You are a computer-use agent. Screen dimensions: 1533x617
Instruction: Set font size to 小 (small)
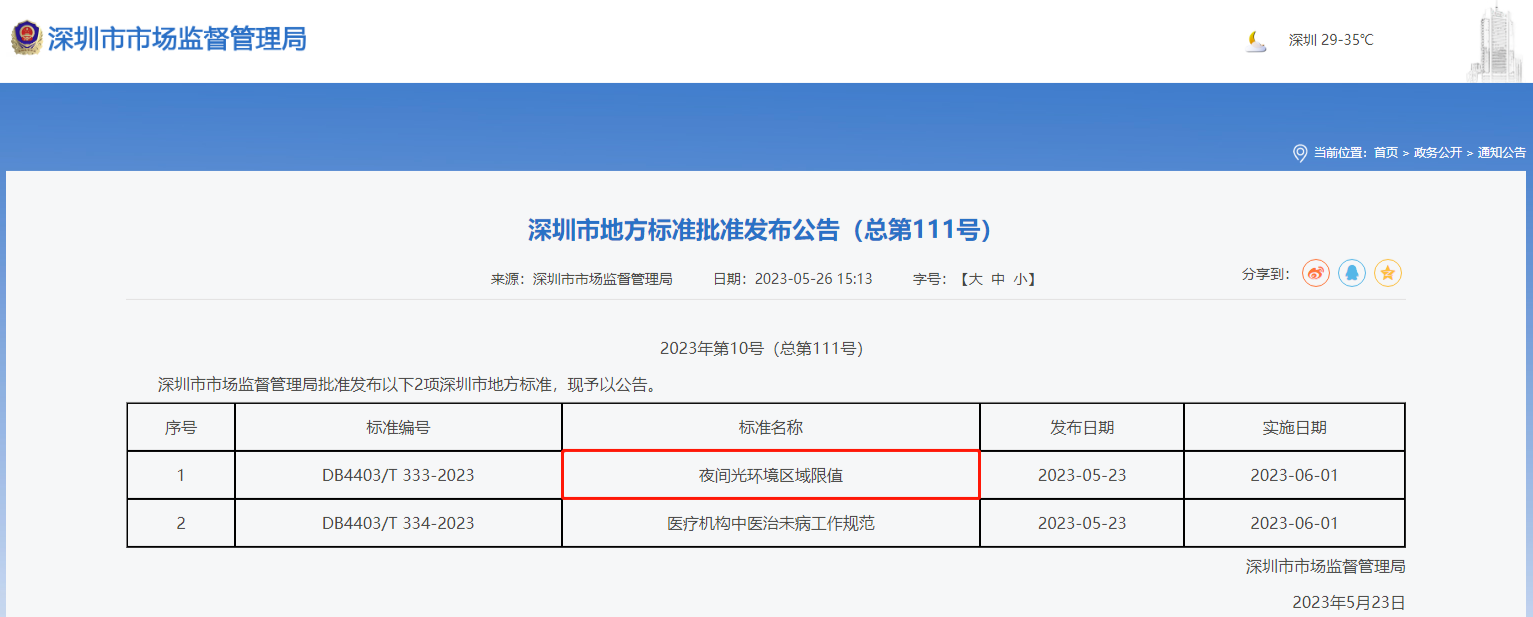[1019, 279]
